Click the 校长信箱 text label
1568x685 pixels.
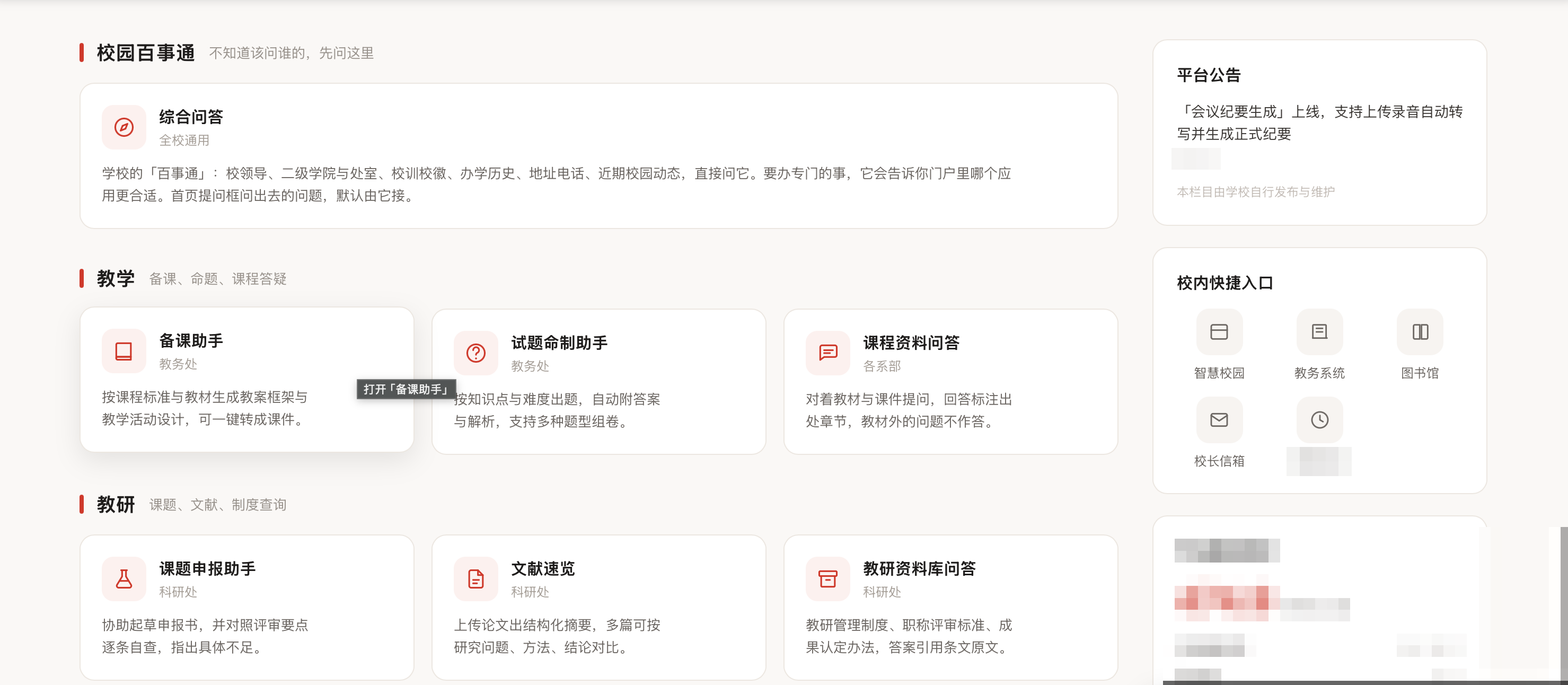pyautogui.click(x=1219, y=462)
